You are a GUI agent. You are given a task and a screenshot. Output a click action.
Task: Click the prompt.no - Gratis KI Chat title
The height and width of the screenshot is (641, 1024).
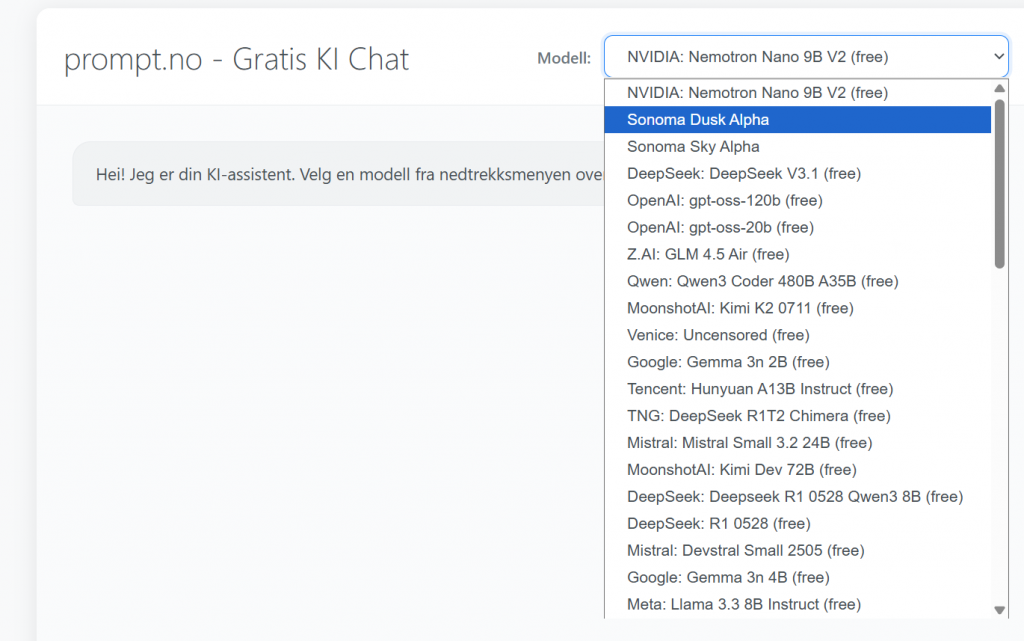pyautogui.click(x=236, y=59)
